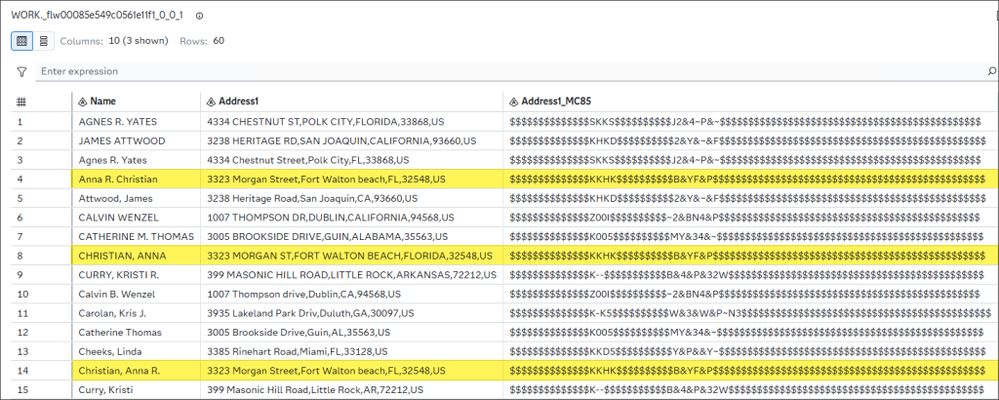Click address 1007 Thompson drive,Dublin,CA
Image resolution: width=999 pixels, height=400 pixels.
(x=304, y=294)
